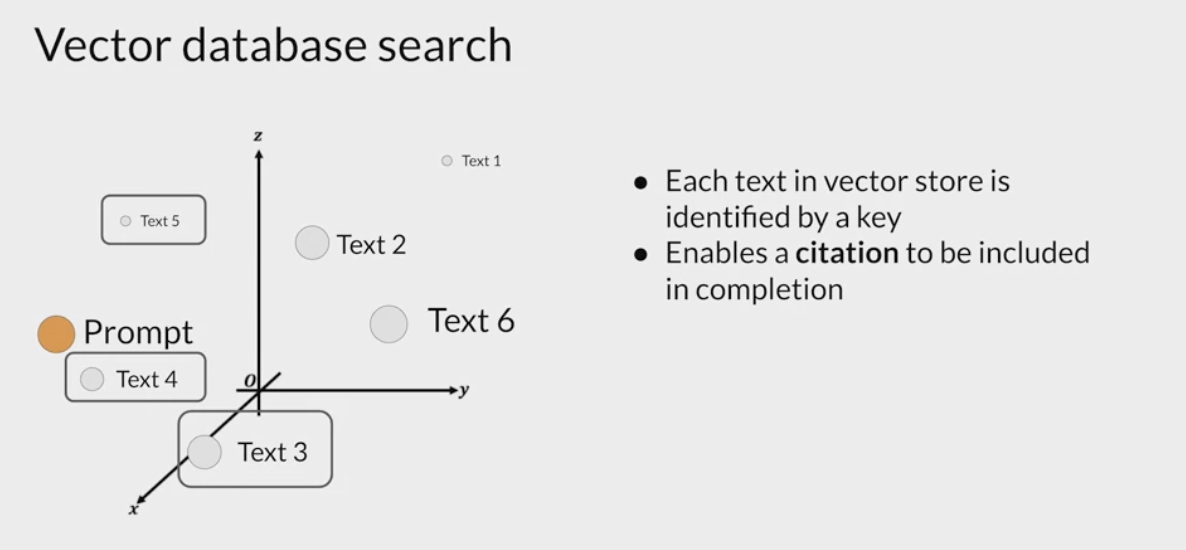Click the y axis label
The height and width of the screenshot is (550, 1186).
[464, 390]
